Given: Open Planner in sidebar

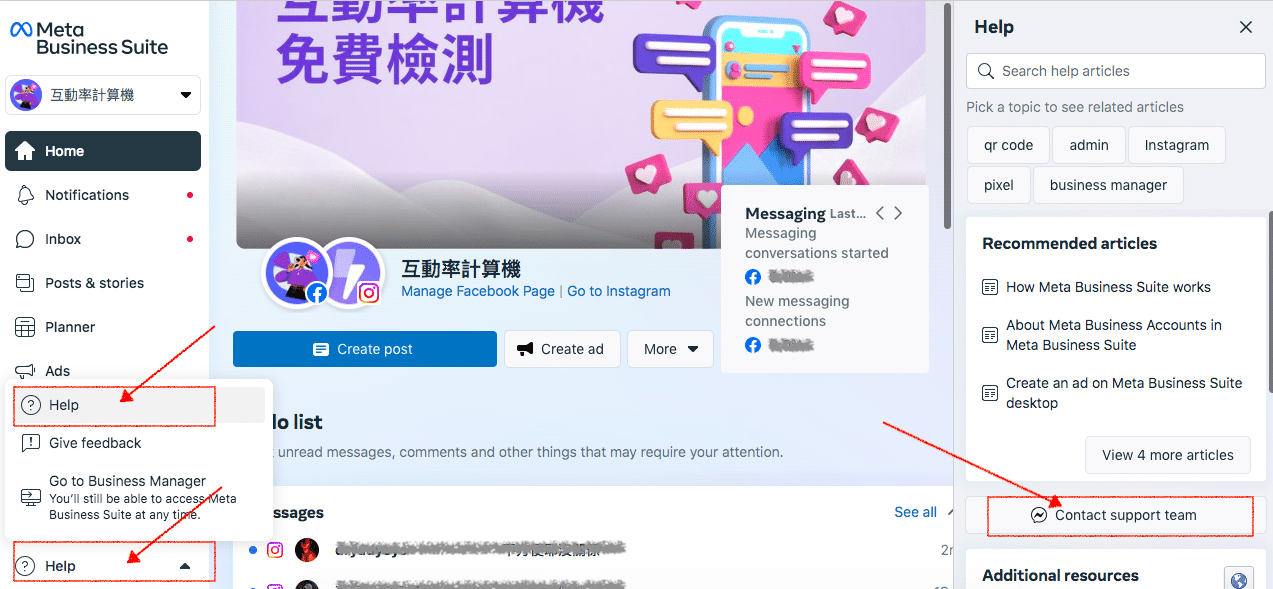Looking at the screenshot, I should coord(103,327).
